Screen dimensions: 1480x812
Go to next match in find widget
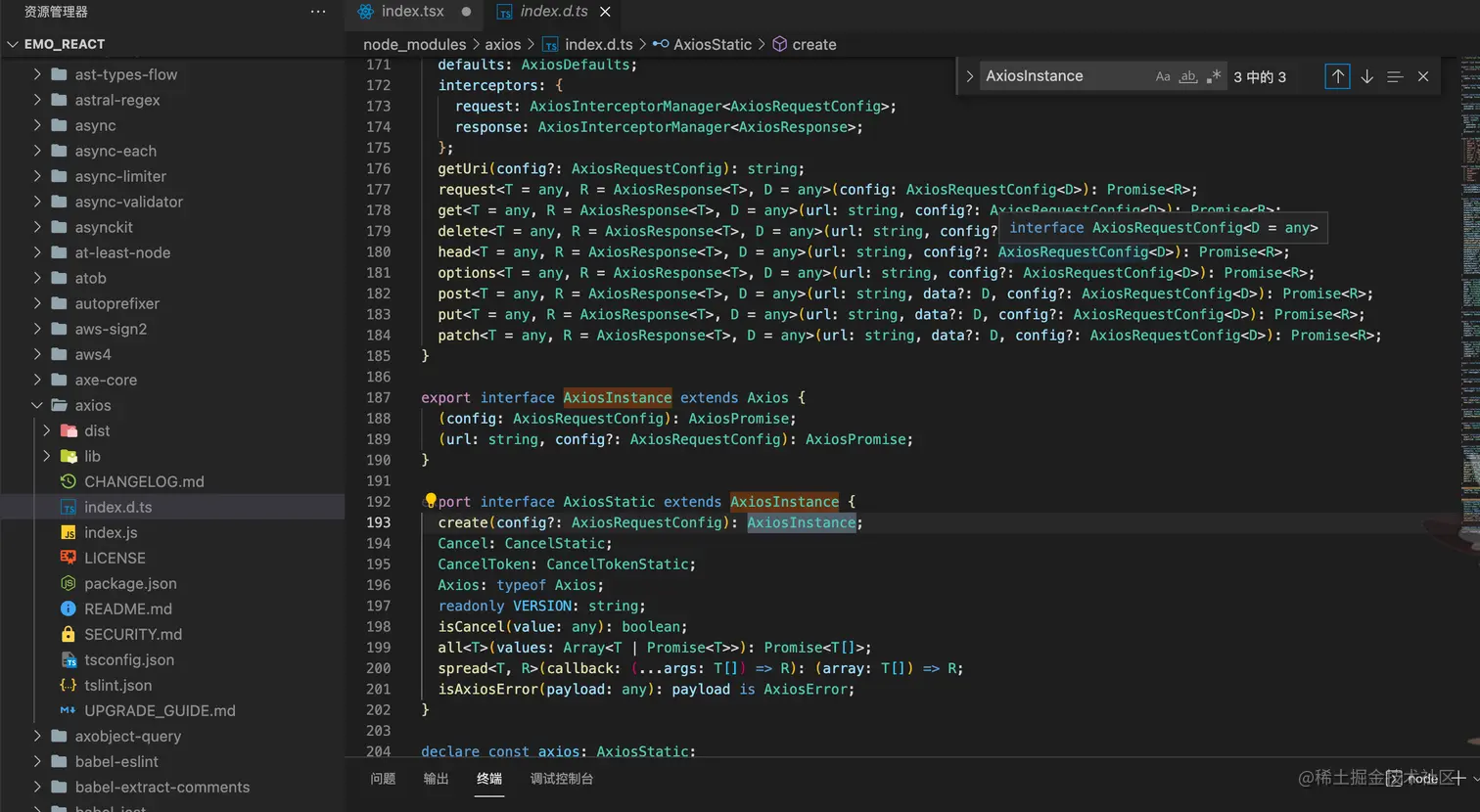point(1366,76)
